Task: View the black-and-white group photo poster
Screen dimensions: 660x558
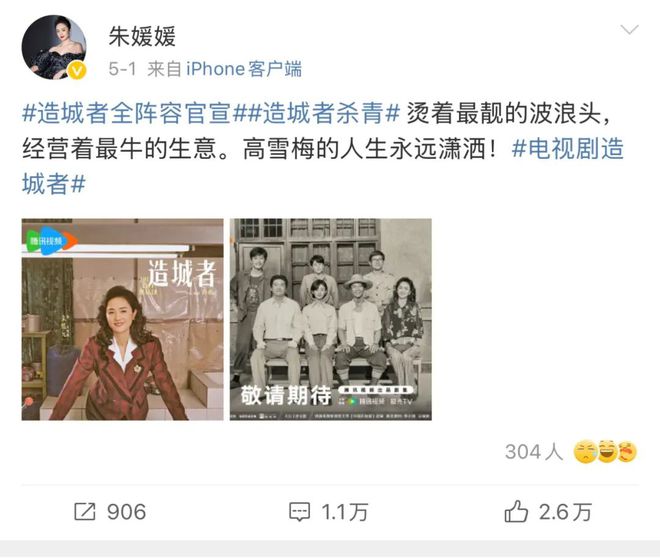Action: 331,319
